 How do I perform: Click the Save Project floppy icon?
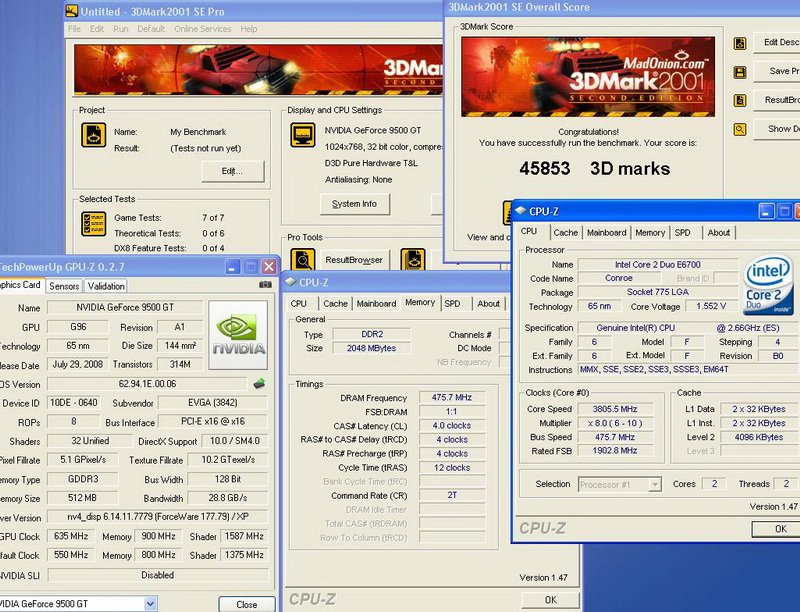click(740, 72)
